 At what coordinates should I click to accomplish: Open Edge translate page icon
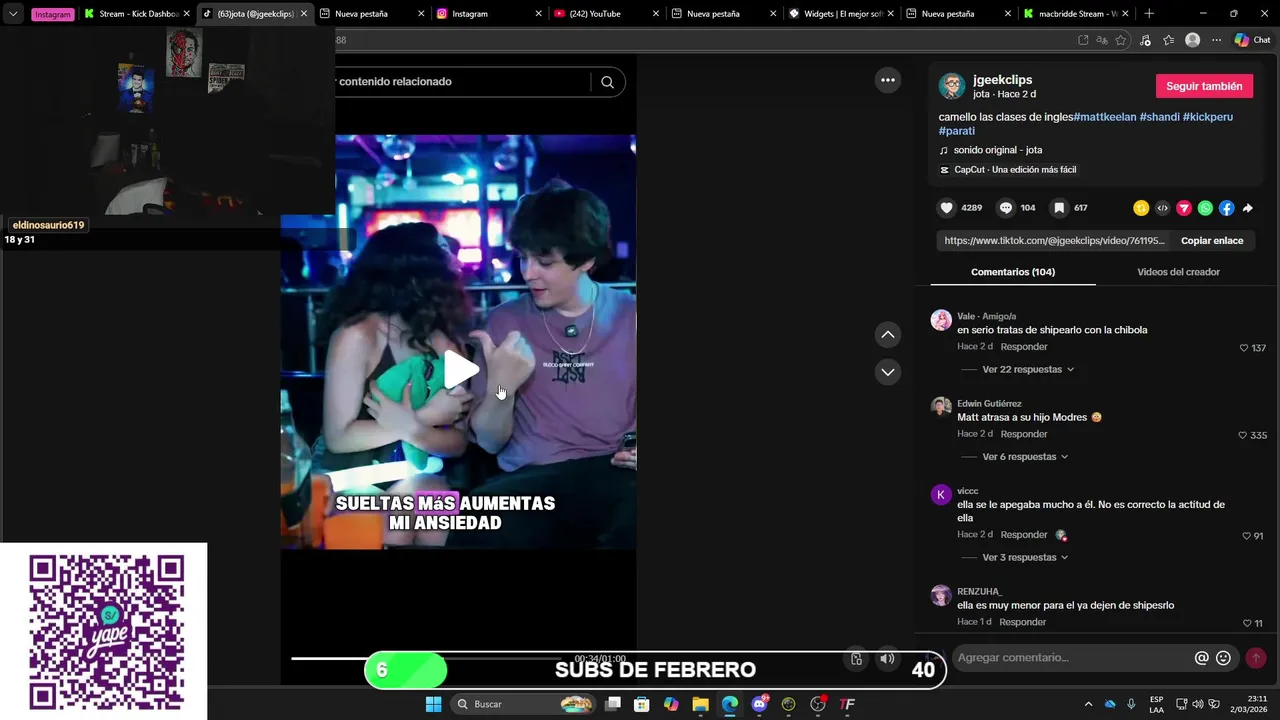[1102, 40]
